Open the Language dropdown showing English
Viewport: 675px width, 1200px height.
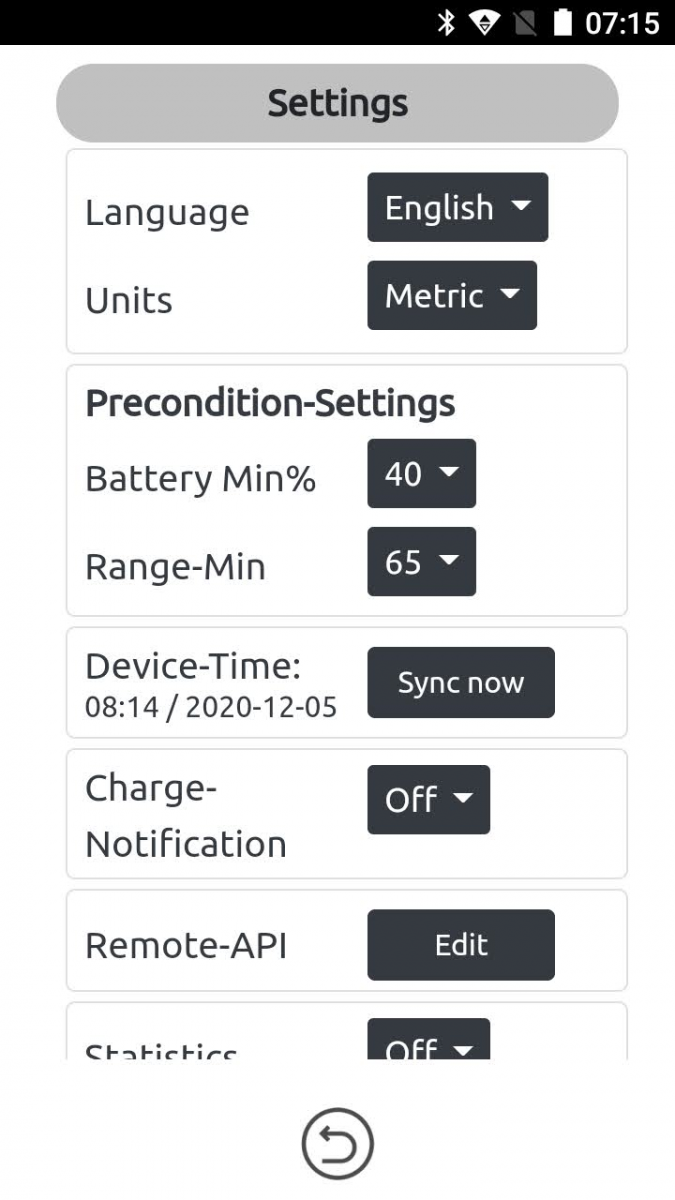click(x=457, y=208)
